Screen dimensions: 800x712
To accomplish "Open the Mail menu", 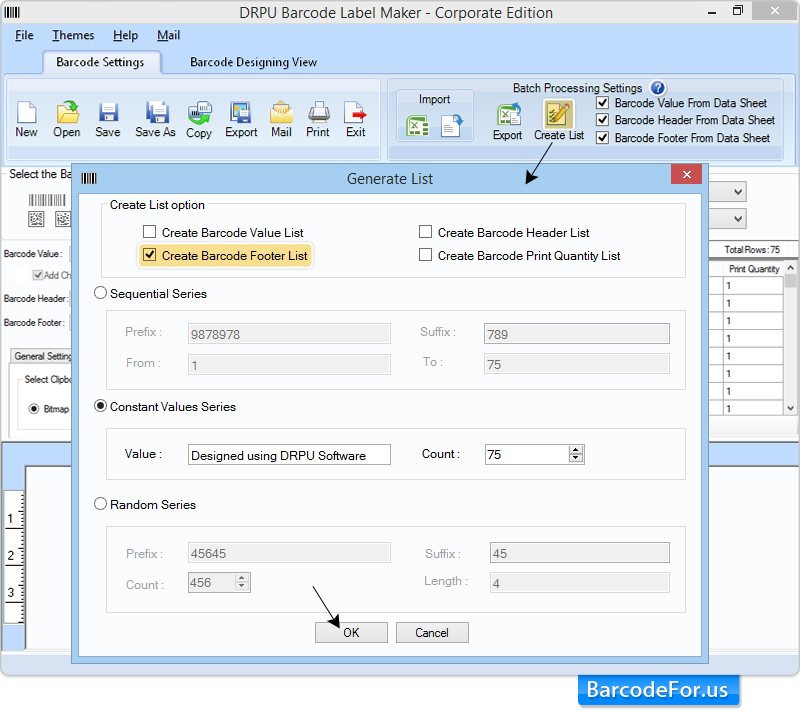I will [168, 35].
